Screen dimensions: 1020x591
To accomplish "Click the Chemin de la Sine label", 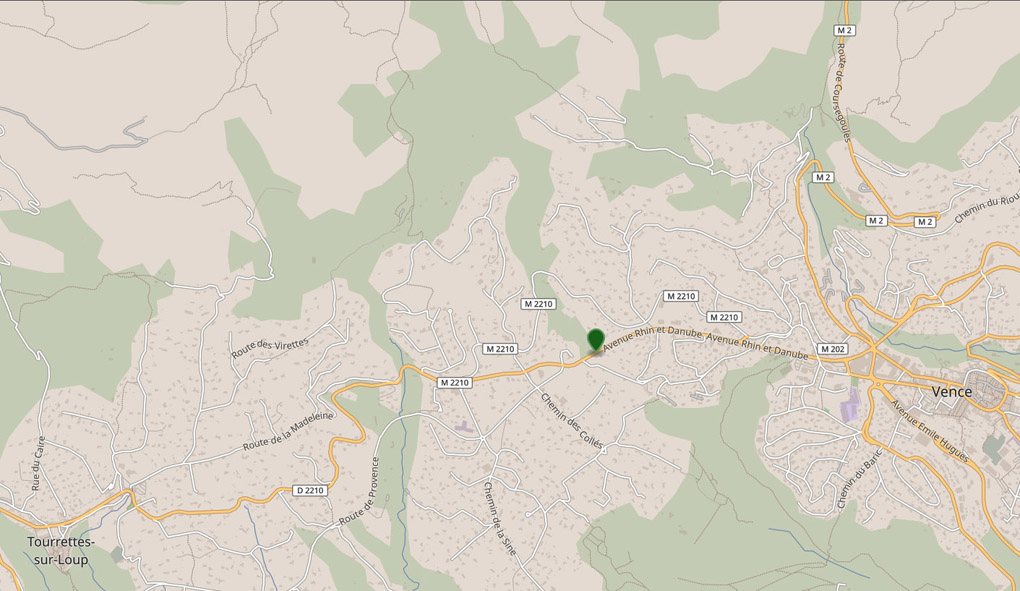I will tap(500, 519).
